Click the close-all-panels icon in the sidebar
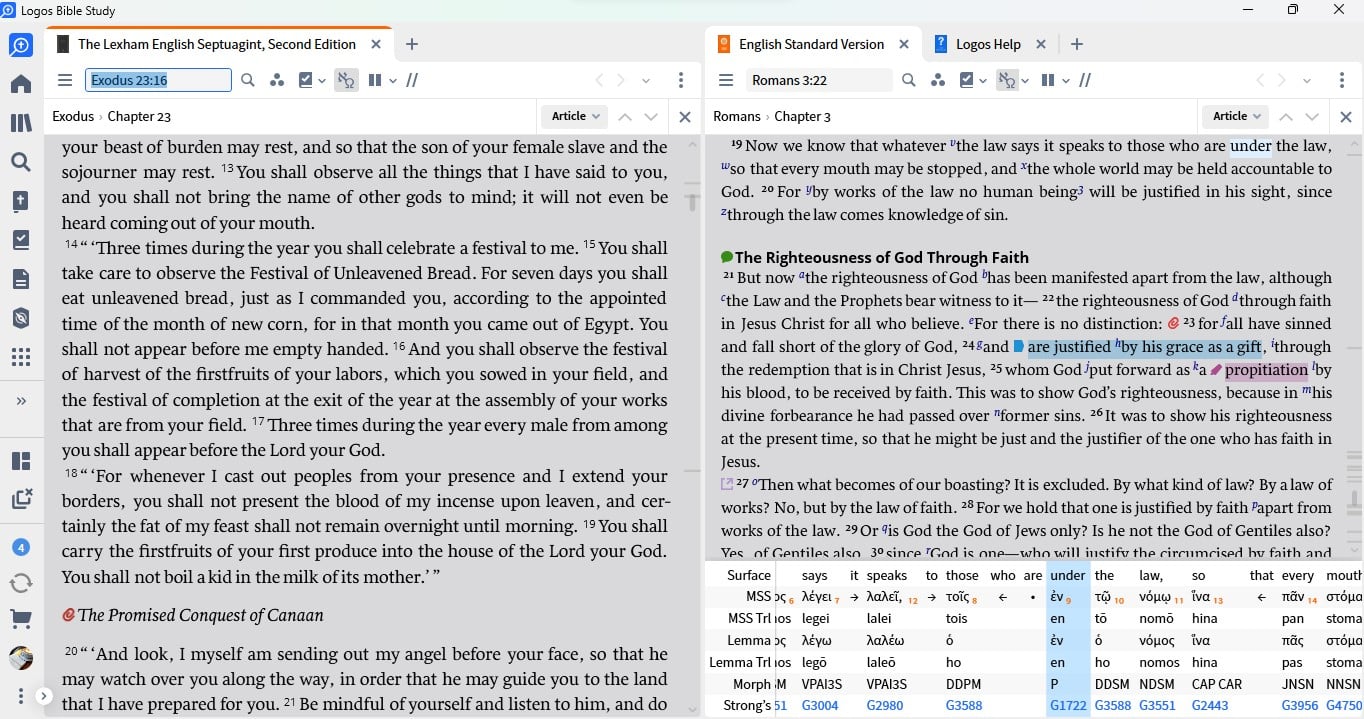Image resolution: width=1364 pixels, height=719 pixels. [x=21, y=499]
